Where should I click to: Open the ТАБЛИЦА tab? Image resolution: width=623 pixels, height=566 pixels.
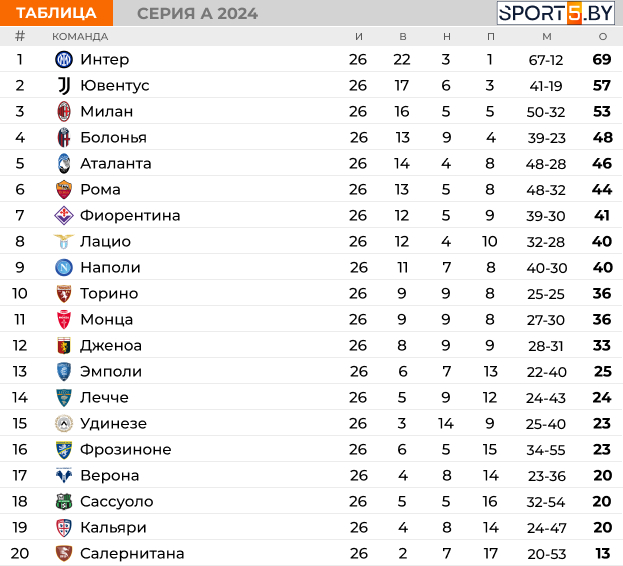click(56, 13)
